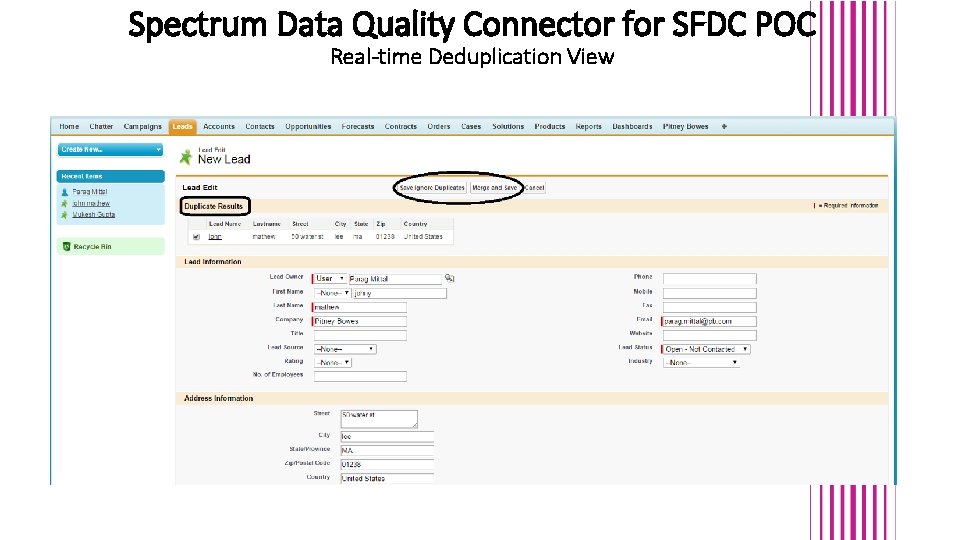Click the Zip/Postal Code field
Screen dimensions: 960x540
point(387,465)
